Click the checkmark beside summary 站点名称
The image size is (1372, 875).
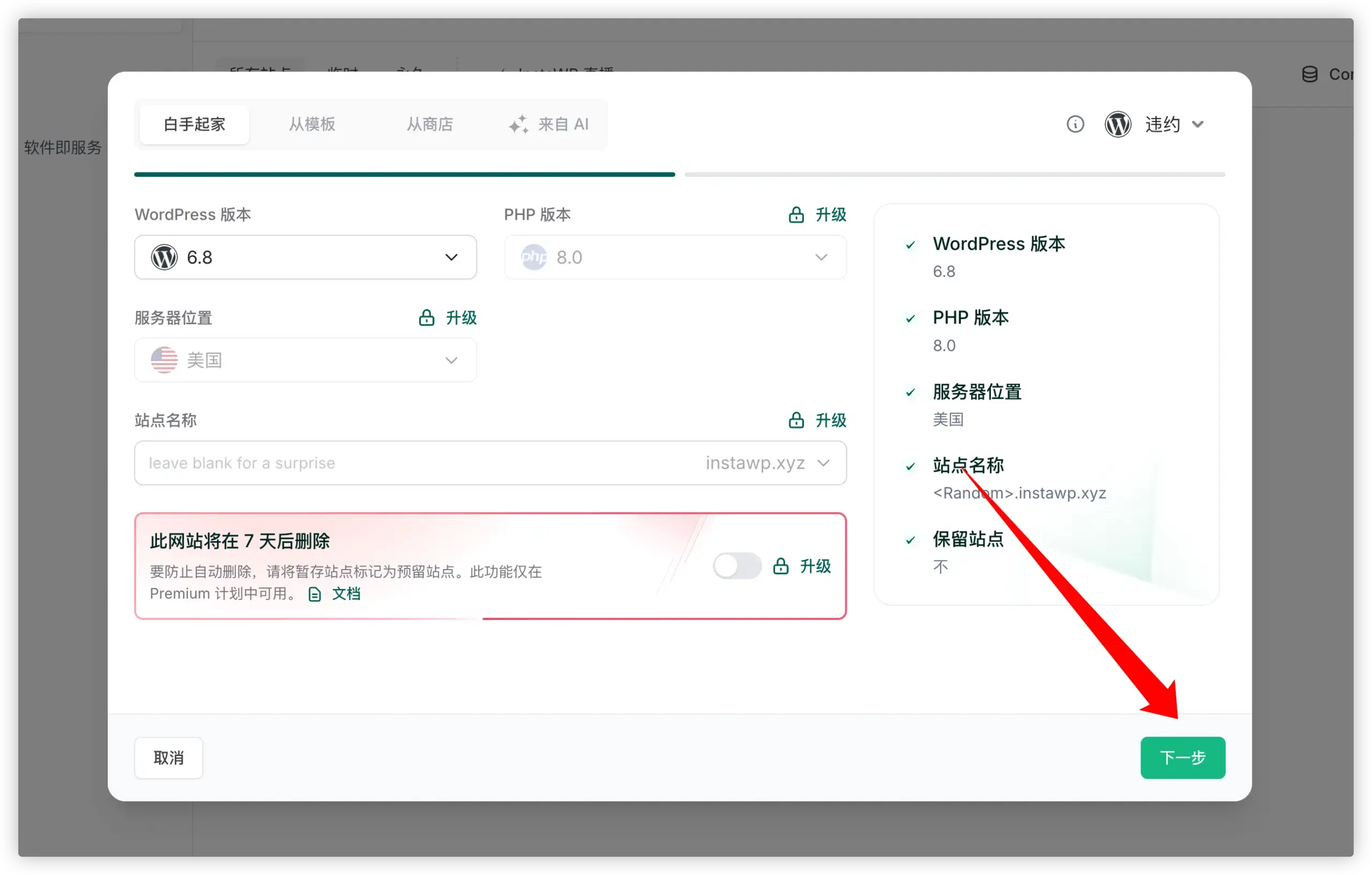coord(911,467)
